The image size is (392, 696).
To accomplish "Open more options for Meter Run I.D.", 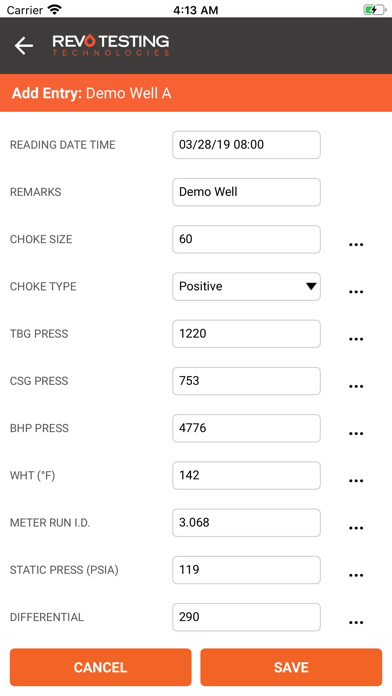I will (356, 528).
